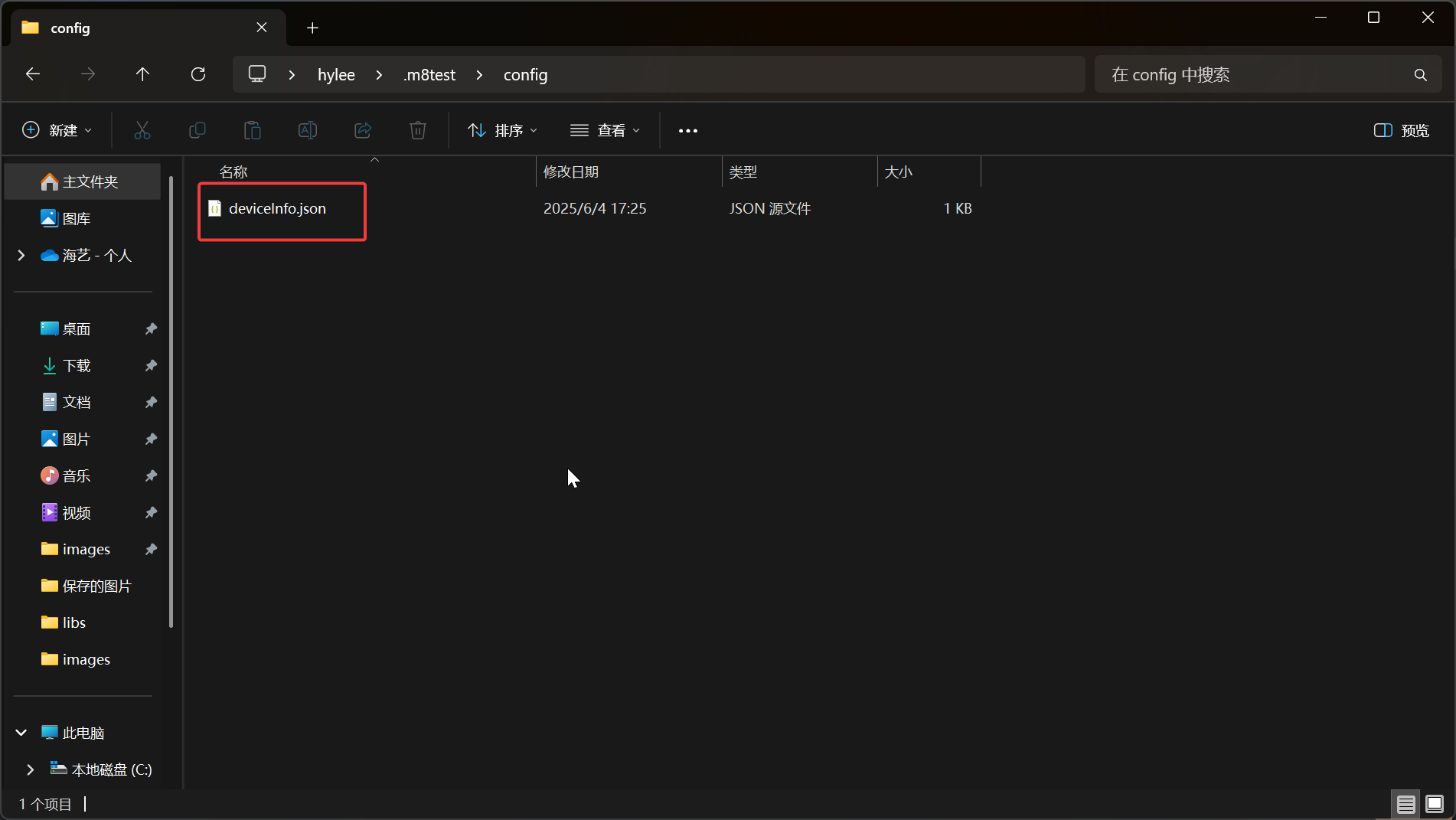The image size is (1456, 820).
Task: Delete the selected file using the trash icon
Action: (418, 129)
